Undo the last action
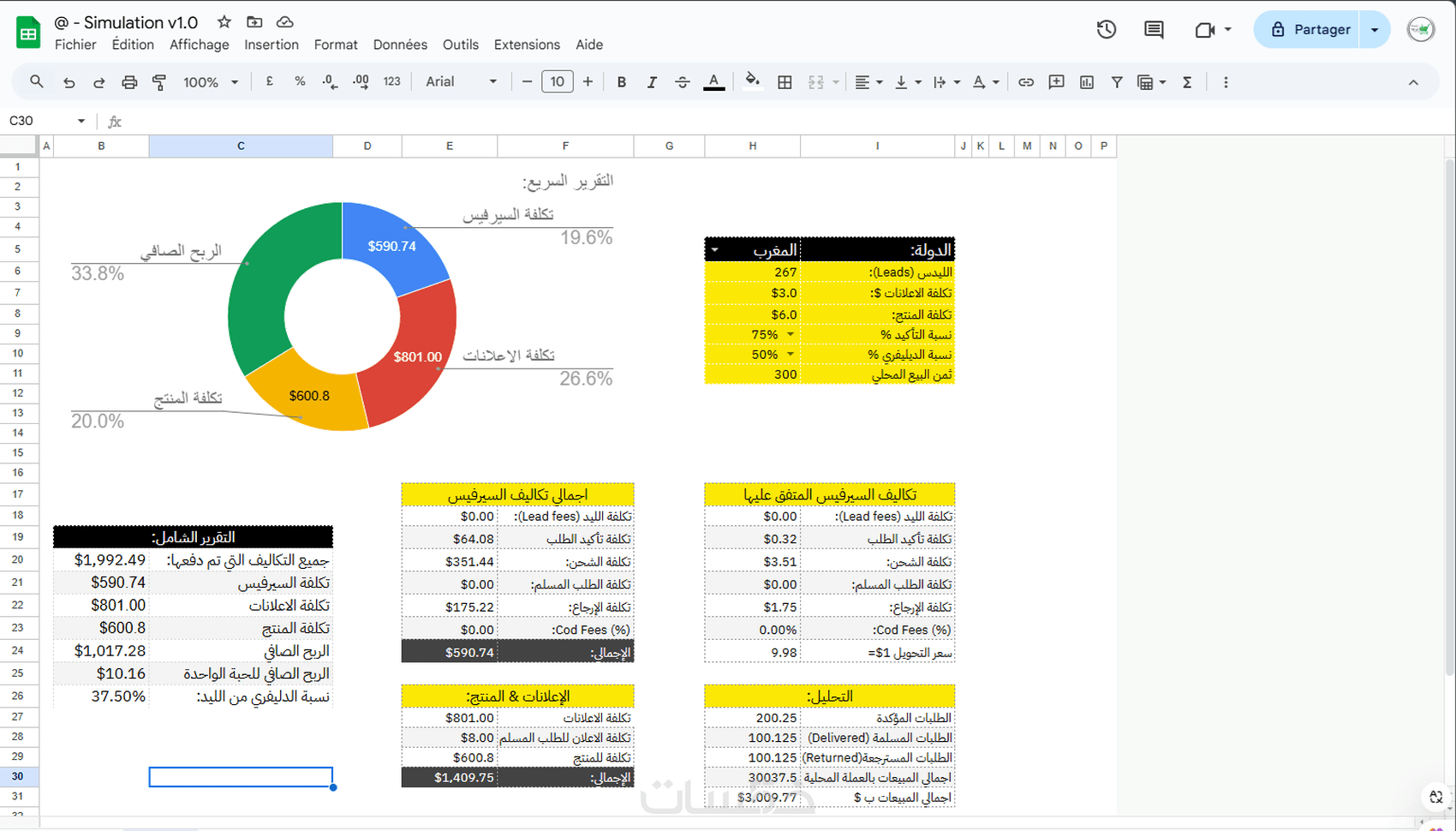Image resolution: width=1456 pixels, height=831 pixels. [69, 82]
